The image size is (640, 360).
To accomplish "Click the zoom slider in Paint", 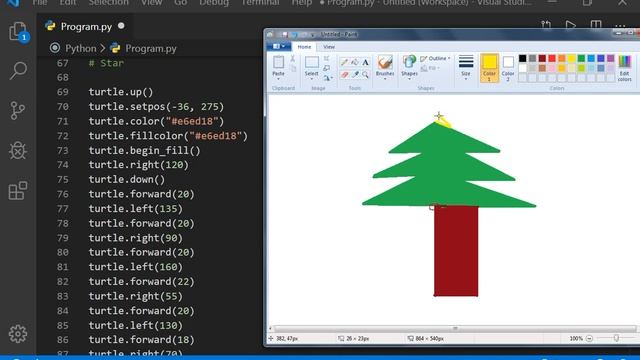I will click(616, 338).
